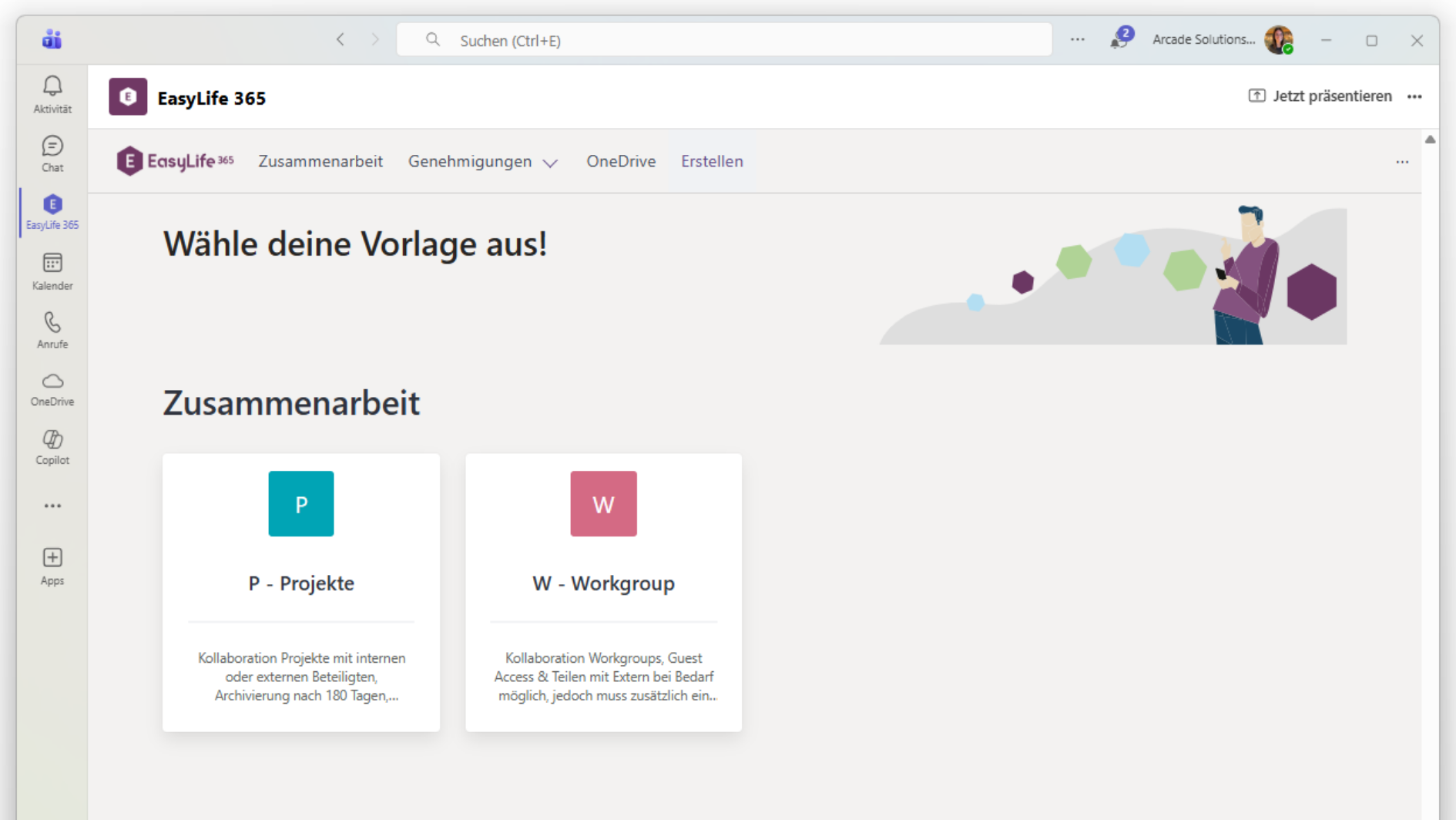The width and height of the screenshot is (1456, 820).
Task: Select the EasyLife 365 sidebar app
Action: click(x=52, y=212)
